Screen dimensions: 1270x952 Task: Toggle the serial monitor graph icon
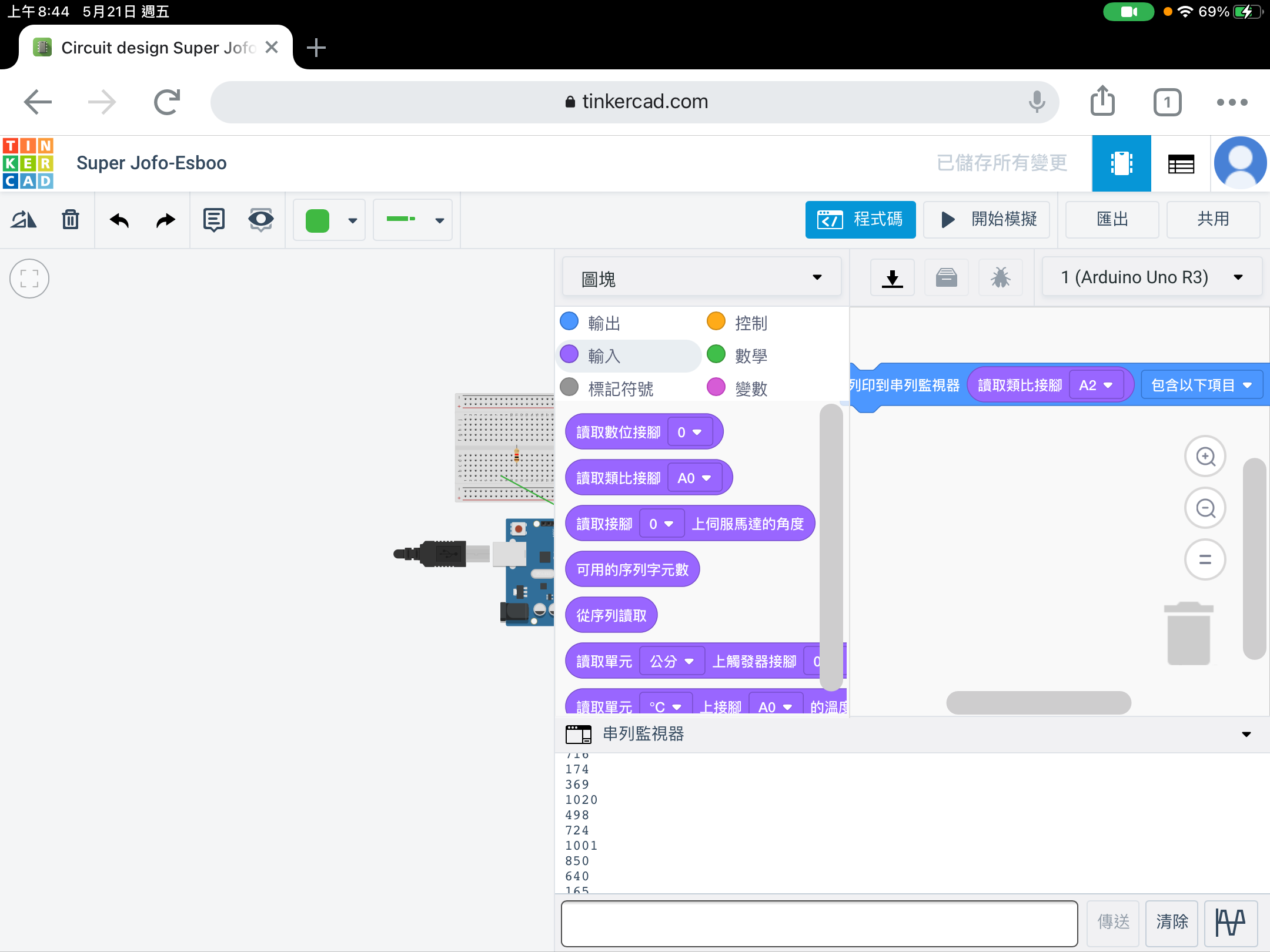pos(1230,922)
